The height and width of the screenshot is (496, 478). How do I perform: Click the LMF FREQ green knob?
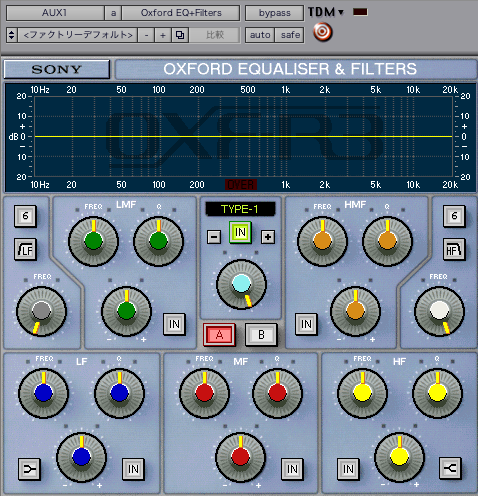click(93, 241)
